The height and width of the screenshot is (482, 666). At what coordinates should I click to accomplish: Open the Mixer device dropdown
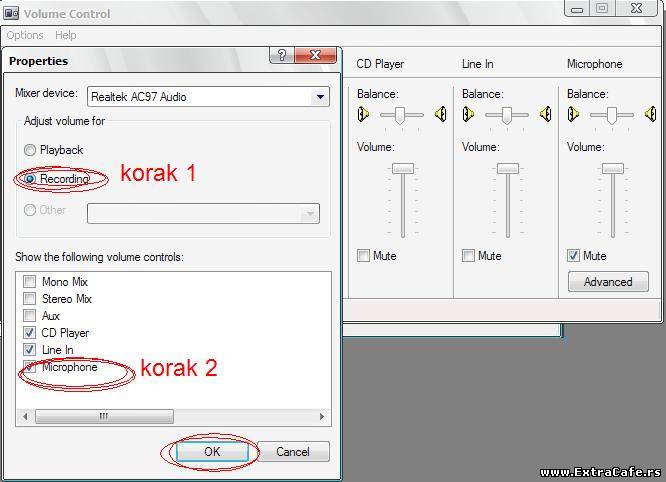point(320,97)
